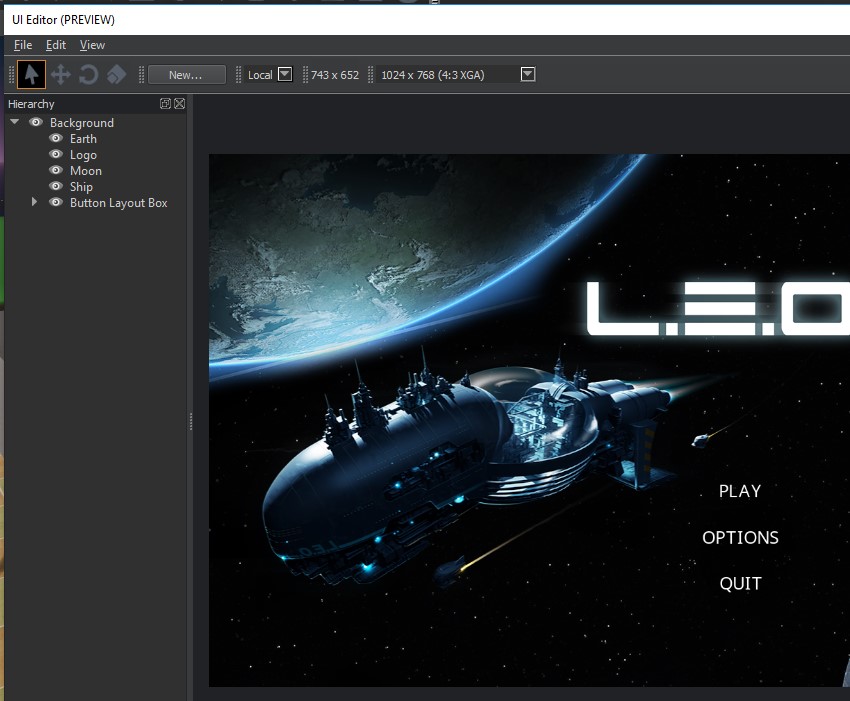Collapse the Background tree node

click(13, 122)
